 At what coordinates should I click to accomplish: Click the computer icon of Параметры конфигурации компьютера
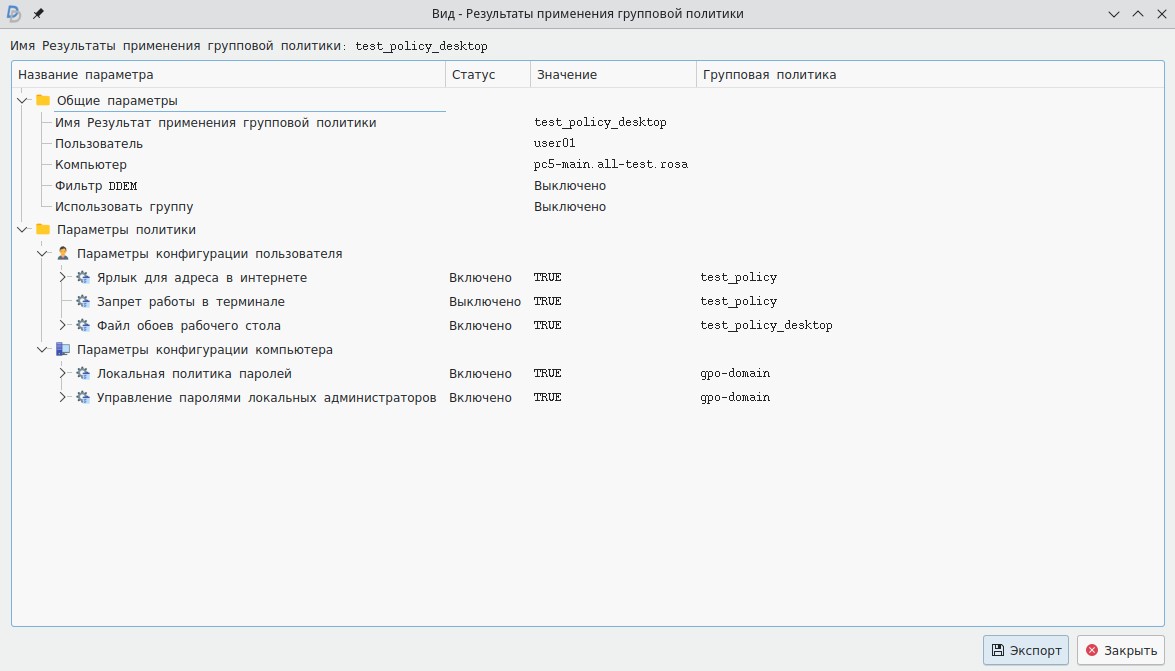(63, 350)
